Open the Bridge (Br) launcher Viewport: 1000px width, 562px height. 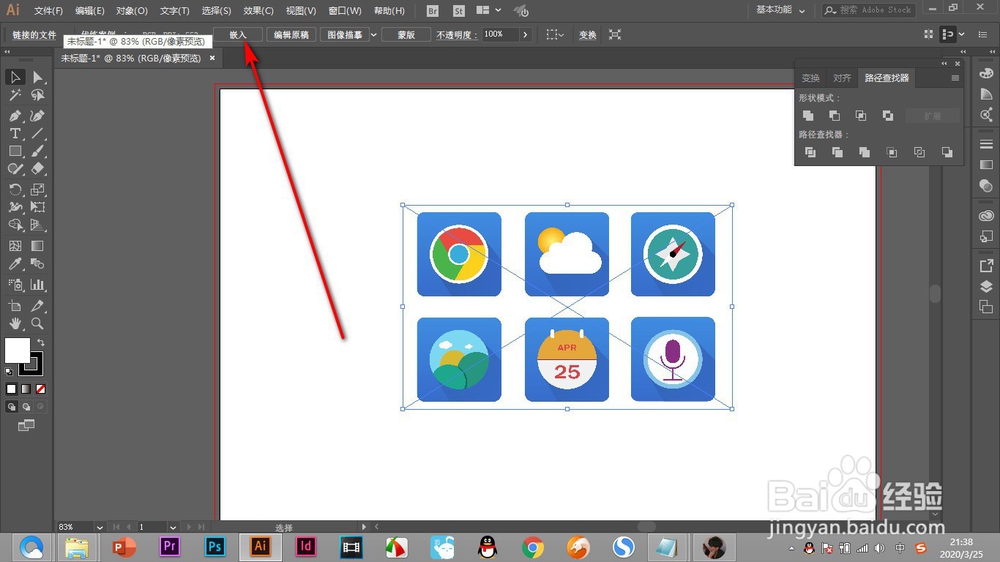[x=432, y=11]
